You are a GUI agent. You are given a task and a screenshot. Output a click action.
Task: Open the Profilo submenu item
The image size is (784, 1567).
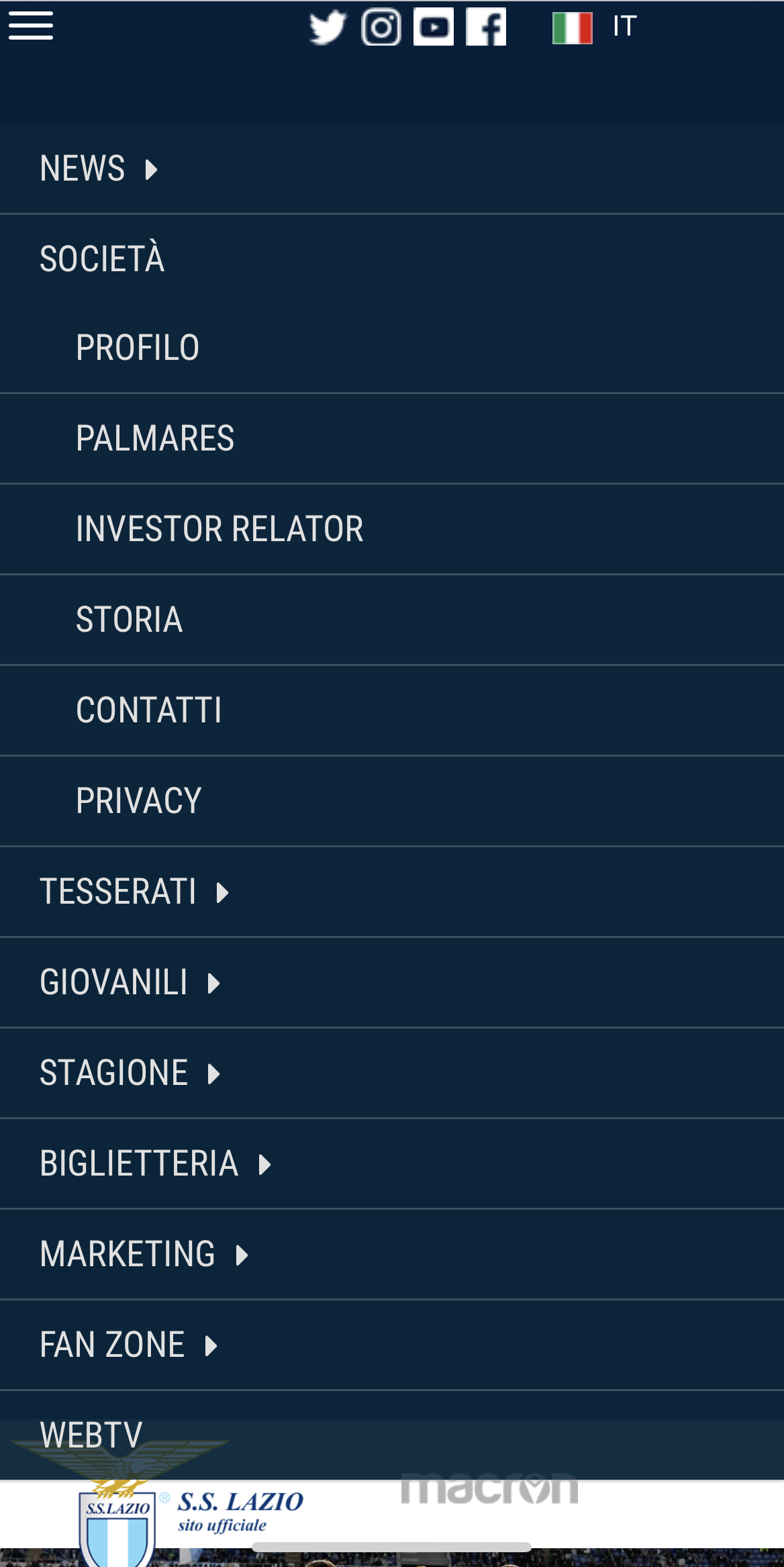[138, 348]
